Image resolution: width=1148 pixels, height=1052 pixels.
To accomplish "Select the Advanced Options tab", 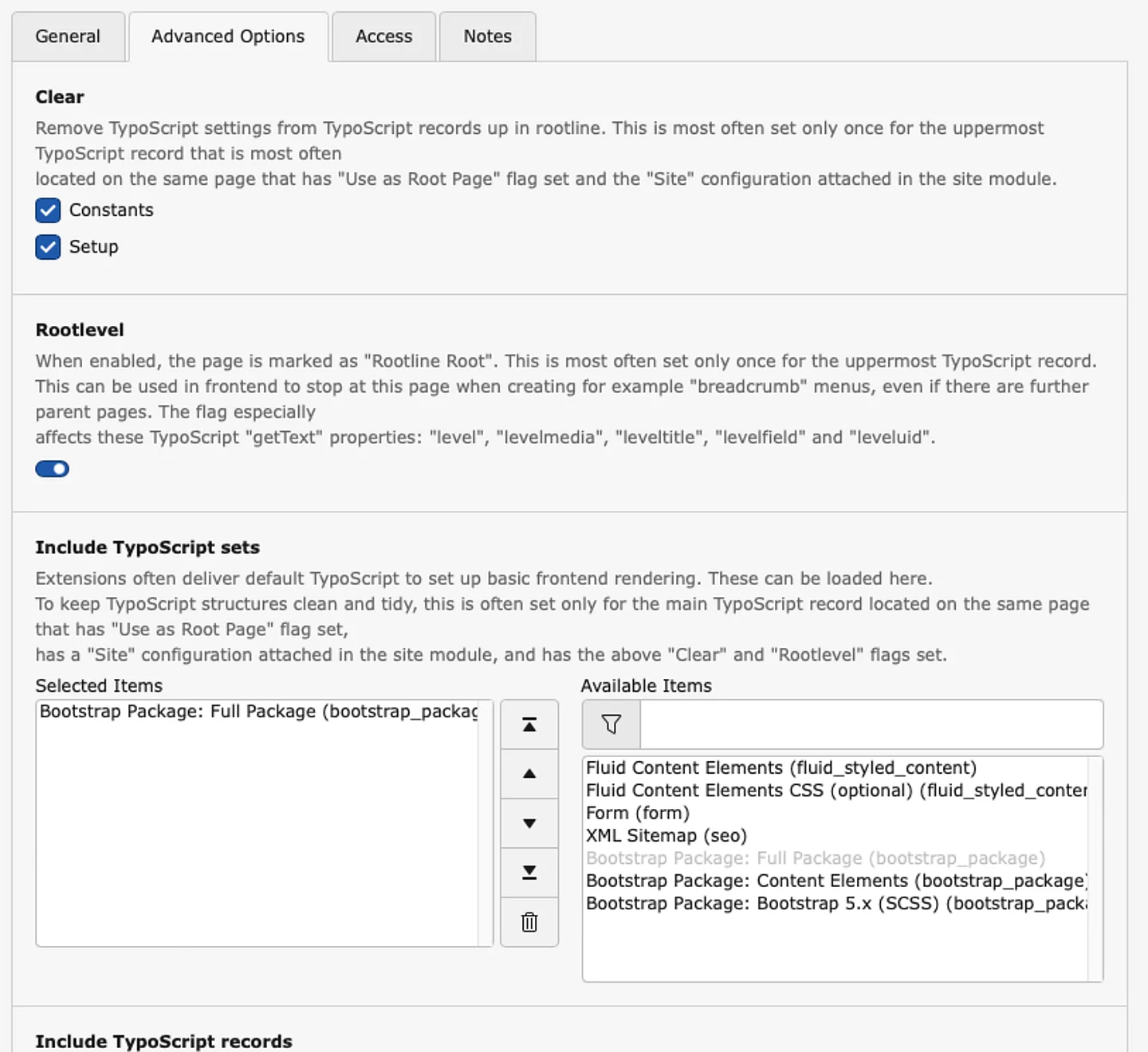I will (228, 37).
